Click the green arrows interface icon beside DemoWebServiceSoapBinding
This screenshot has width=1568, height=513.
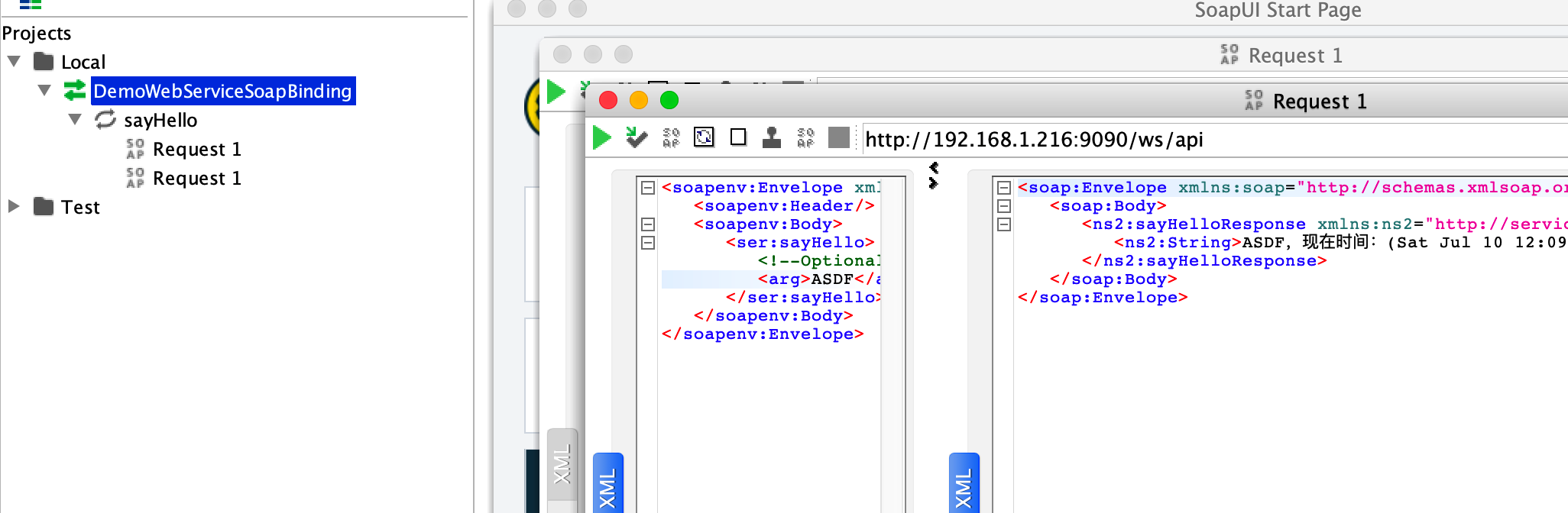(x=74, y=91)
